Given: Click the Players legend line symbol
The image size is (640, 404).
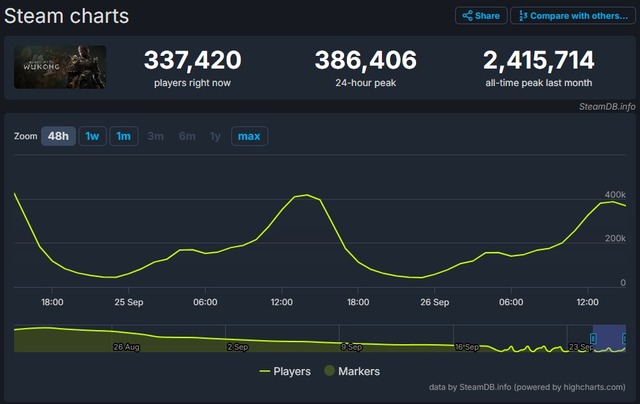Looking at the screenshot, I should (x=264, y=371).
